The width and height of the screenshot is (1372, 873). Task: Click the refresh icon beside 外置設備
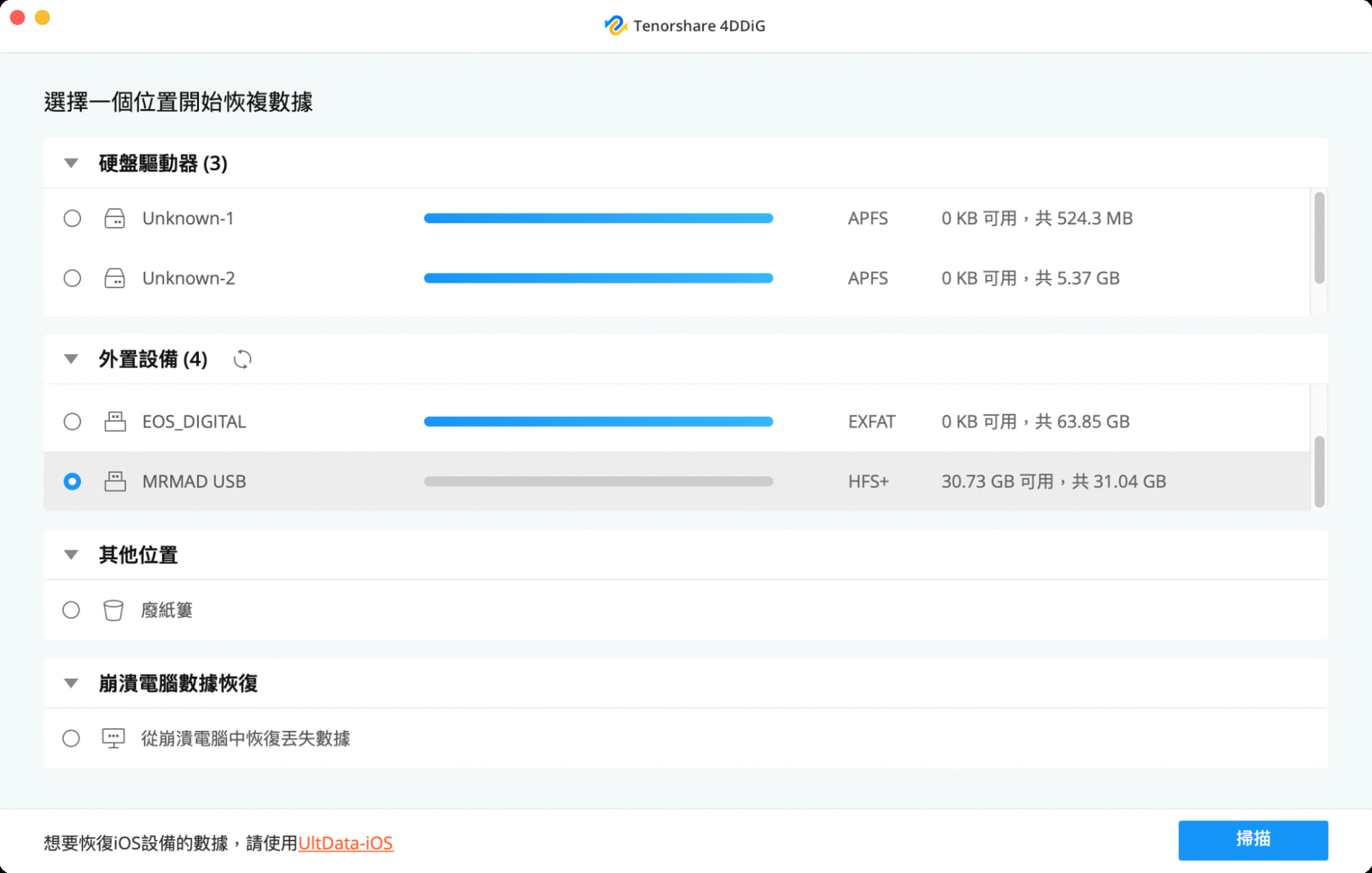242,359
